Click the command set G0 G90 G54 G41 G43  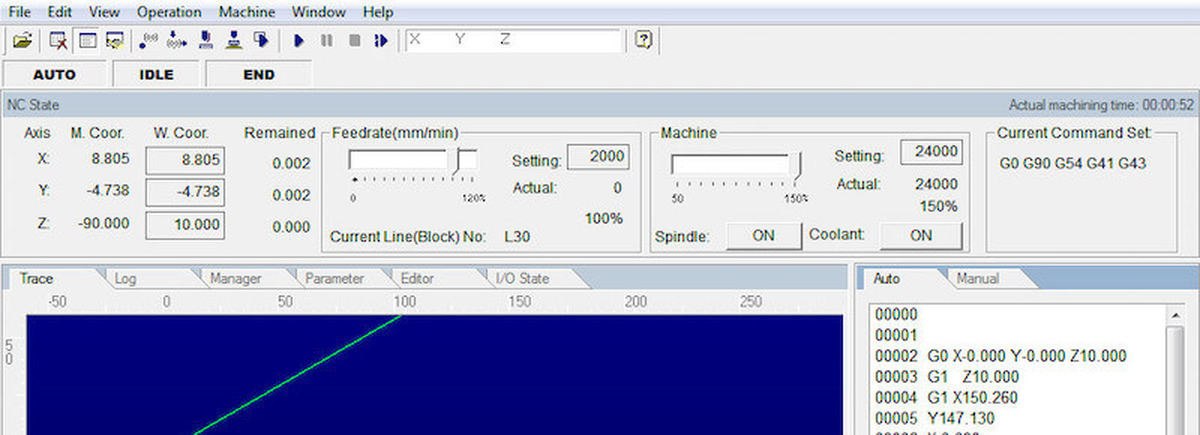(1072, 162)
